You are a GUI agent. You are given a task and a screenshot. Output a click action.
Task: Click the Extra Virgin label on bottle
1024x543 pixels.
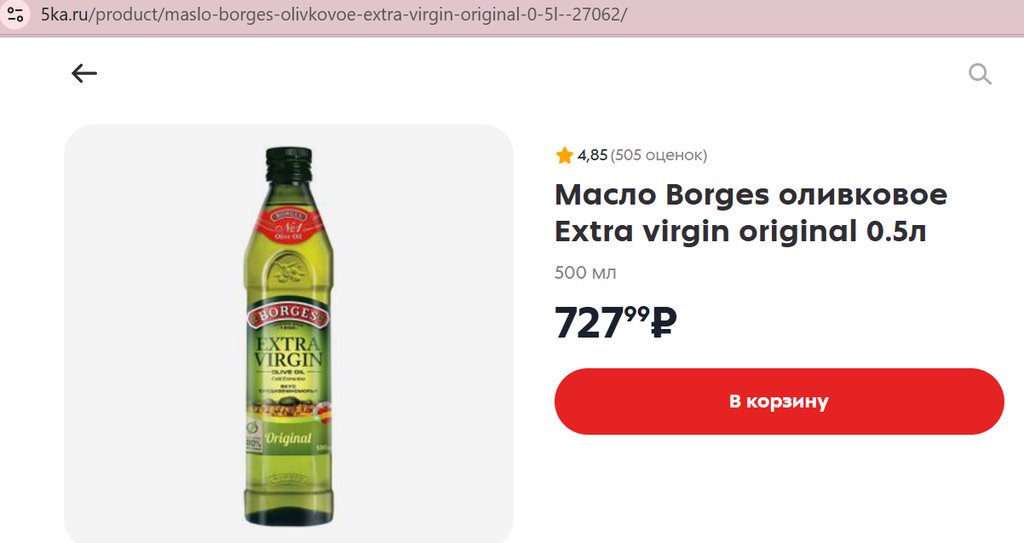[x=288, y=352]
